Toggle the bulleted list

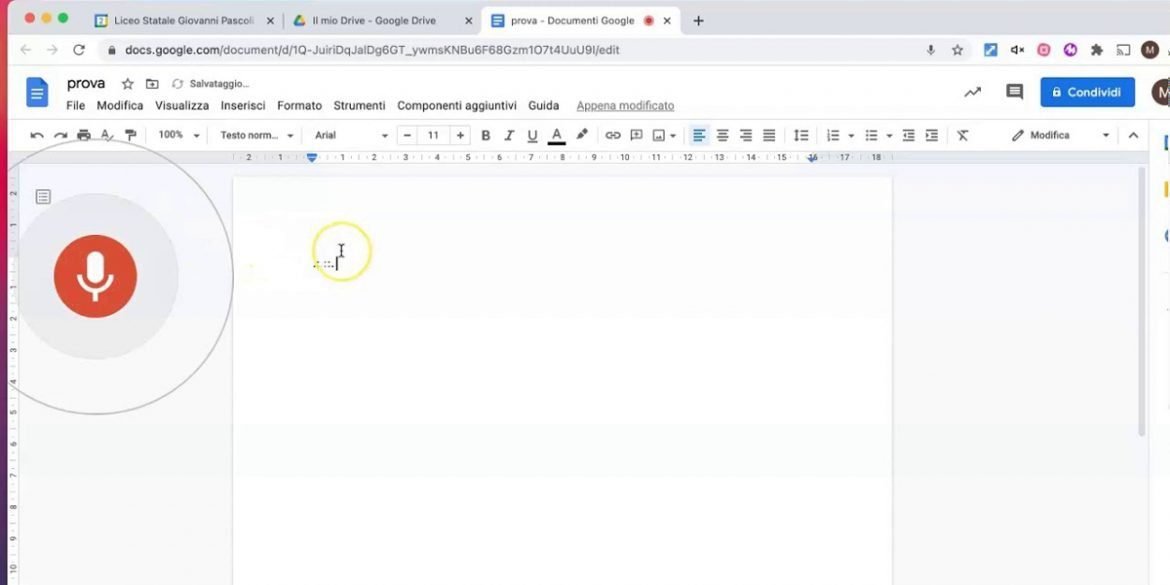872,135
